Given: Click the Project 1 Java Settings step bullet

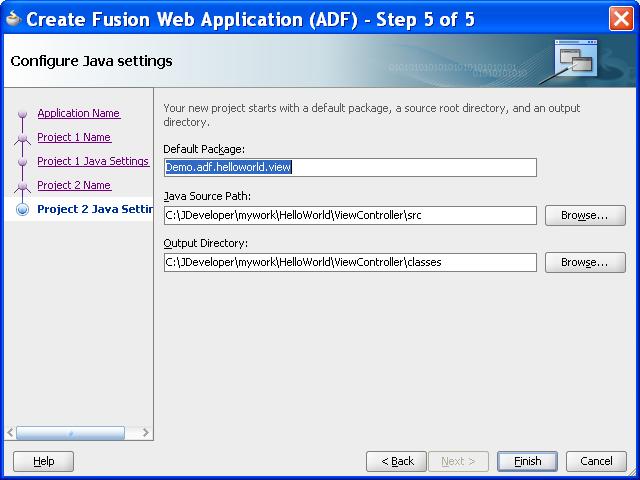Looking at the screenshot, I should click(22, 162).
